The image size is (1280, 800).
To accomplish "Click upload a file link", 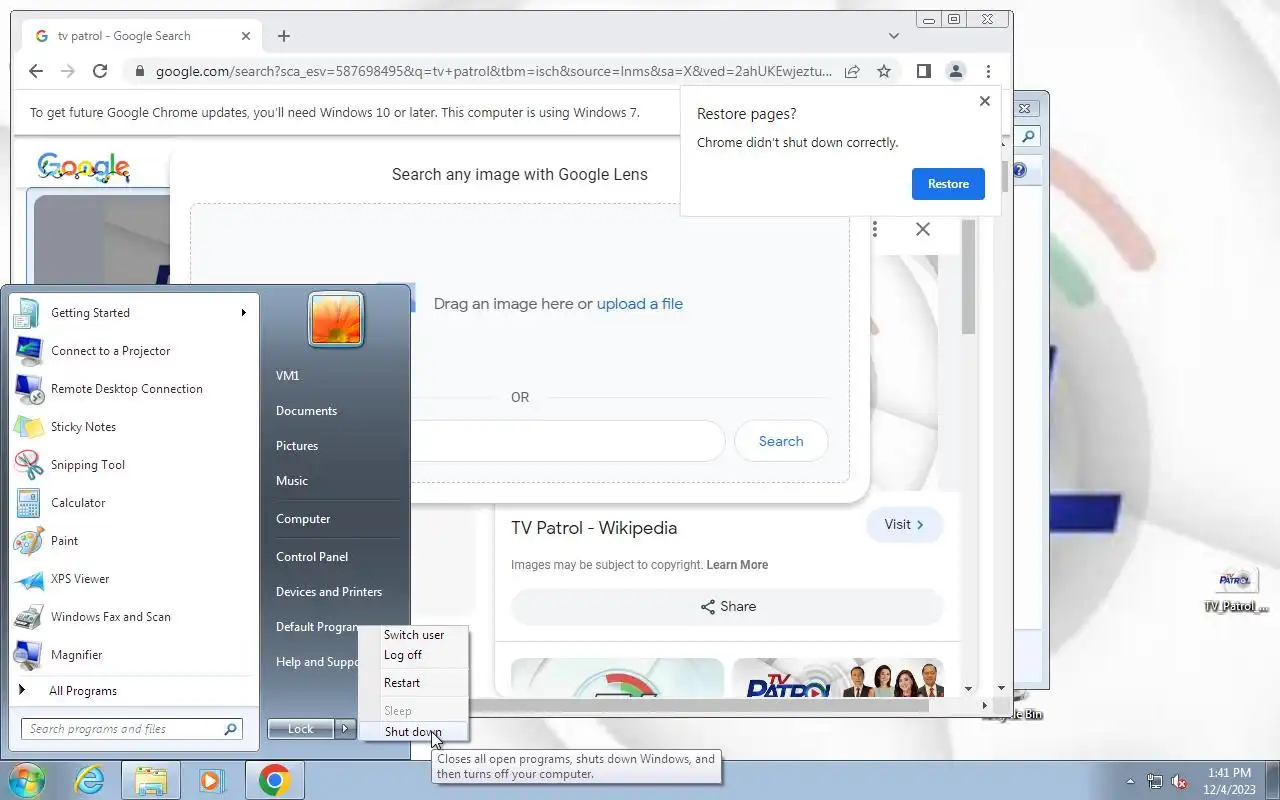I will (x=640, y=304).
